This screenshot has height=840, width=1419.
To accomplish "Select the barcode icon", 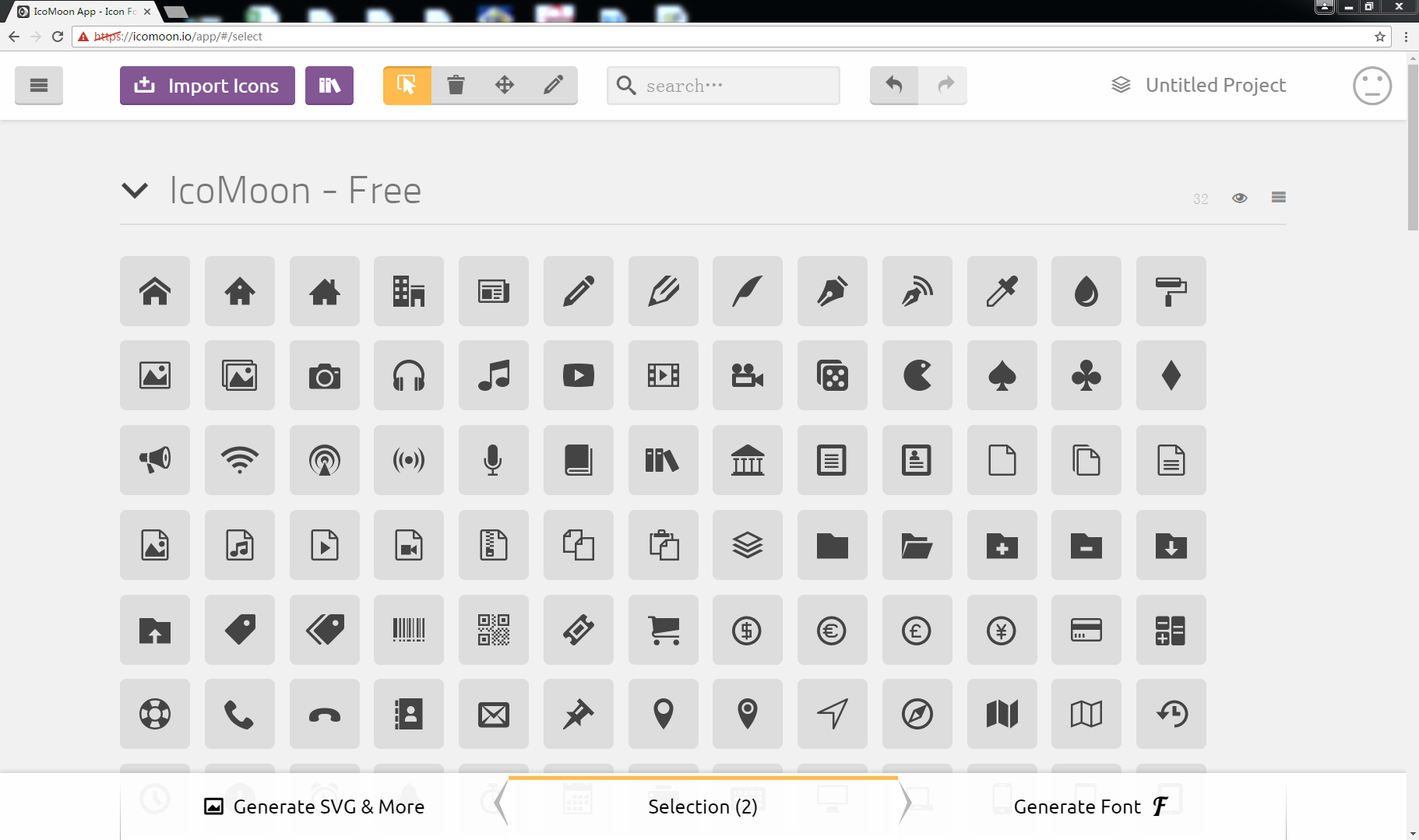I will point(409,630).
